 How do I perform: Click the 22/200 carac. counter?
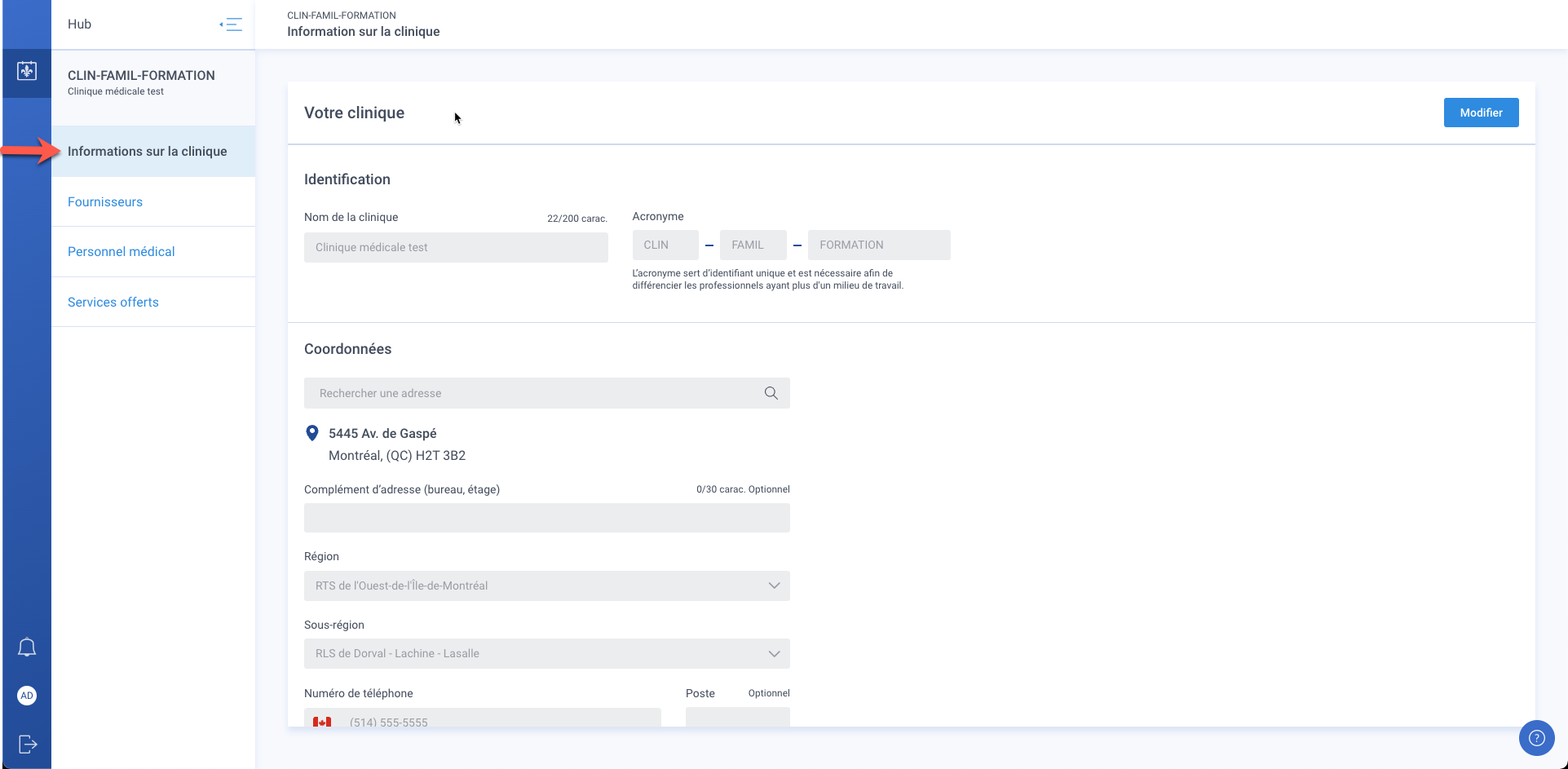tap(577, 219)
